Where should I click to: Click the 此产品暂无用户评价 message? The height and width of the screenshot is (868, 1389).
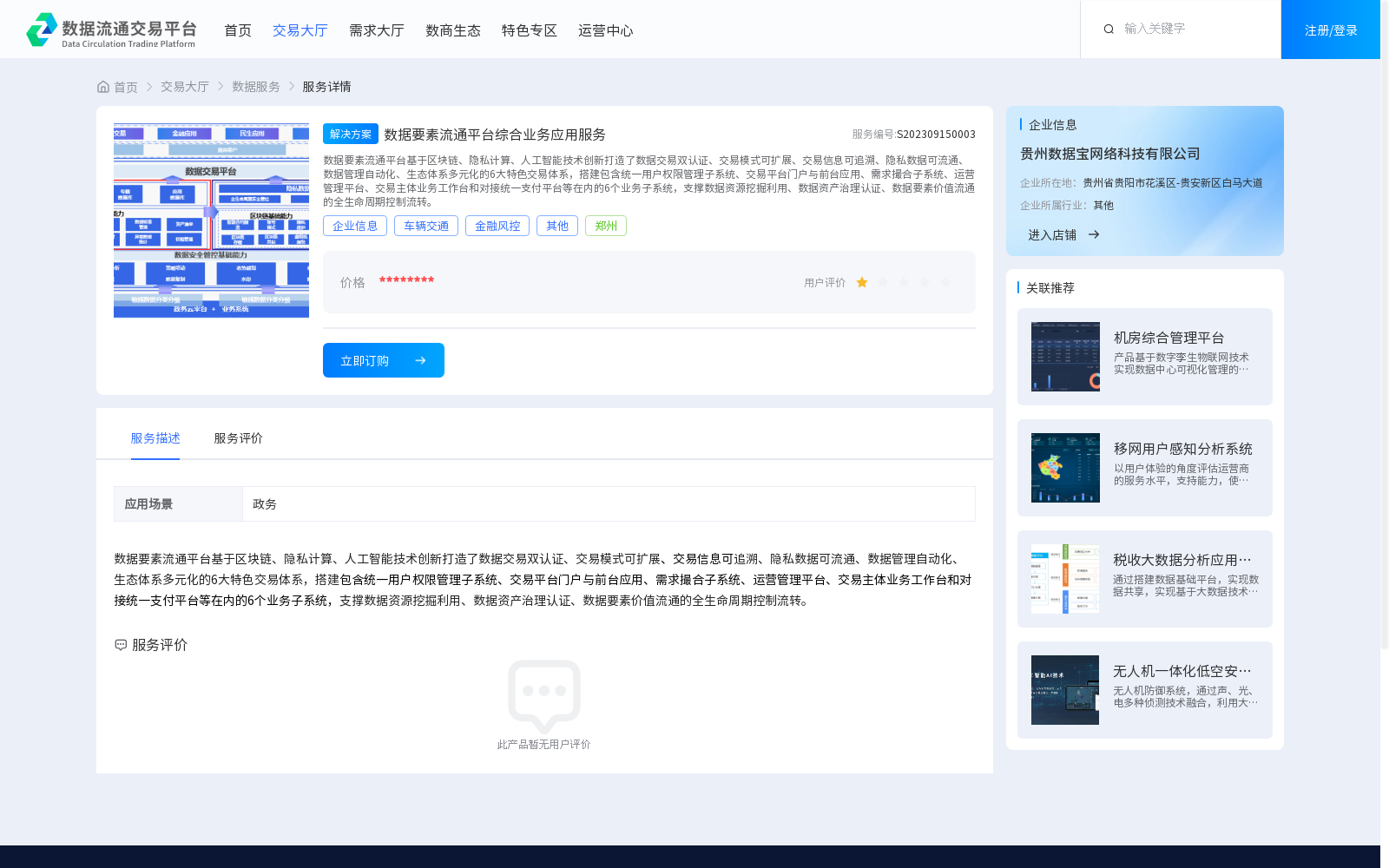[x=543, y=744]
